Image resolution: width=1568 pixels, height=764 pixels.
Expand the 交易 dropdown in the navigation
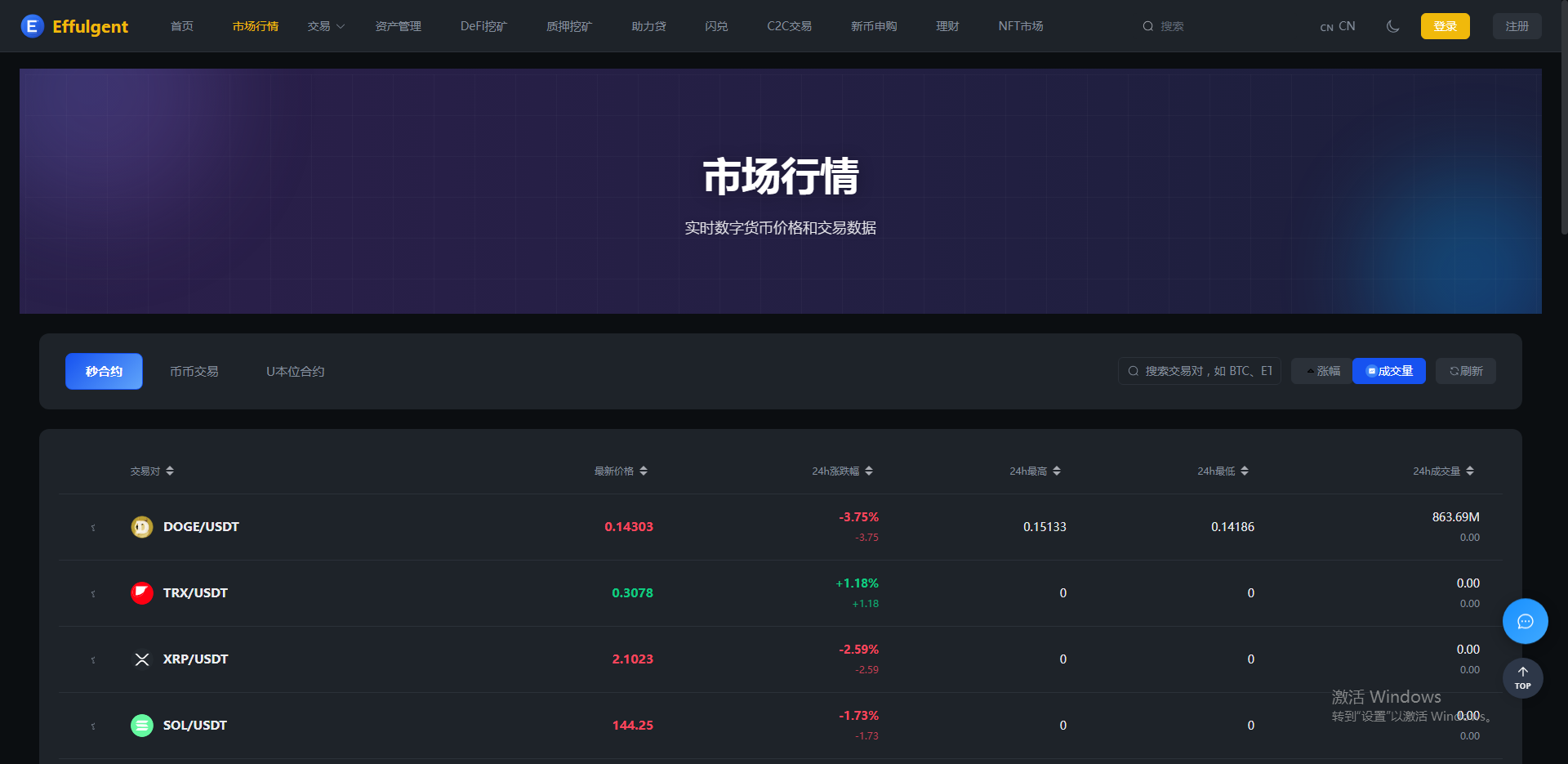(326, 26)
